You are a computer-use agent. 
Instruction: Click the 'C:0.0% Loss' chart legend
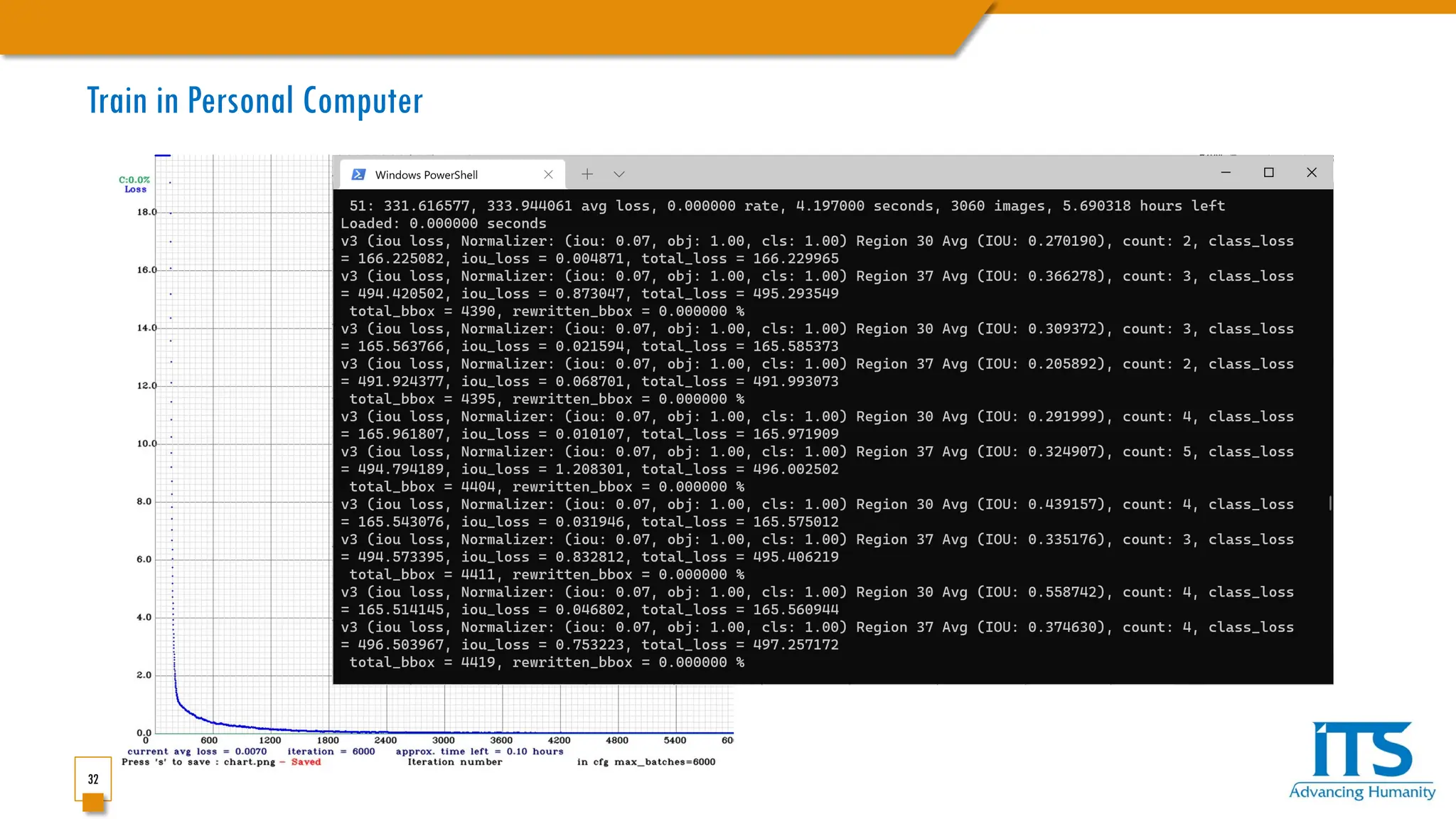(134, 185)
